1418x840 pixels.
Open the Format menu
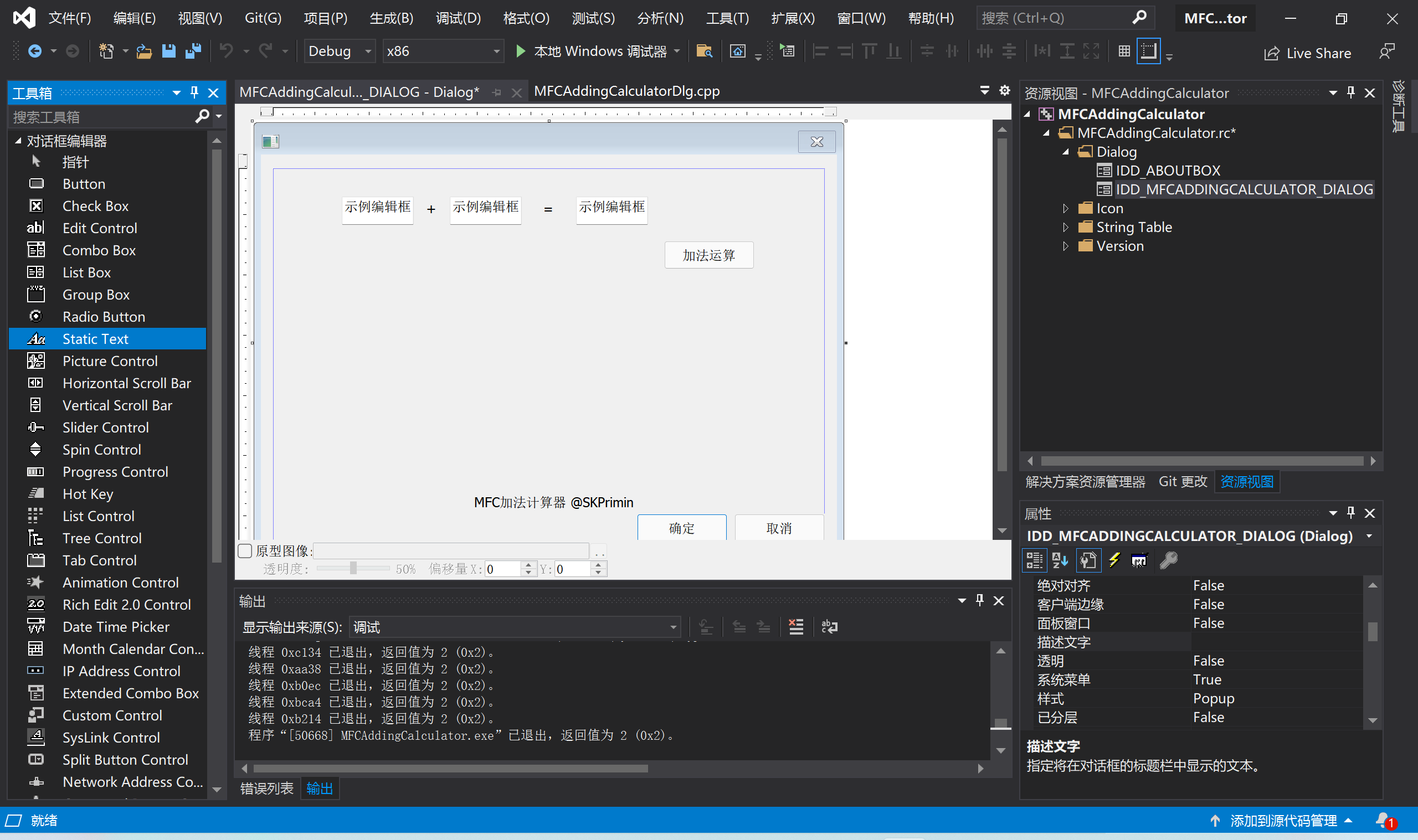tap(526, 18)
